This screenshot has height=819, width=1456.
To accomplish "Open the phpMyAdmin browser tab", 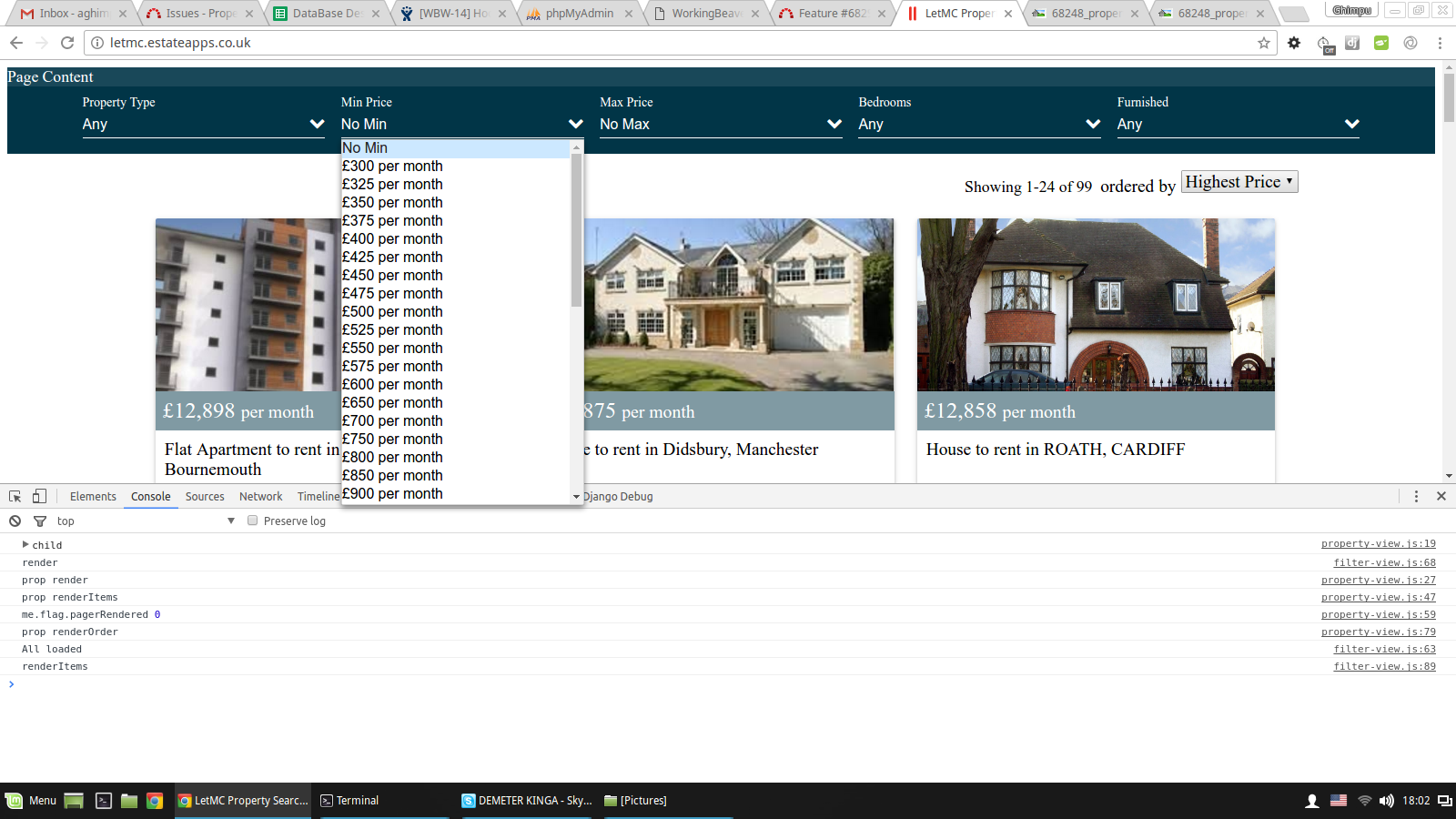I will (580, 14).
